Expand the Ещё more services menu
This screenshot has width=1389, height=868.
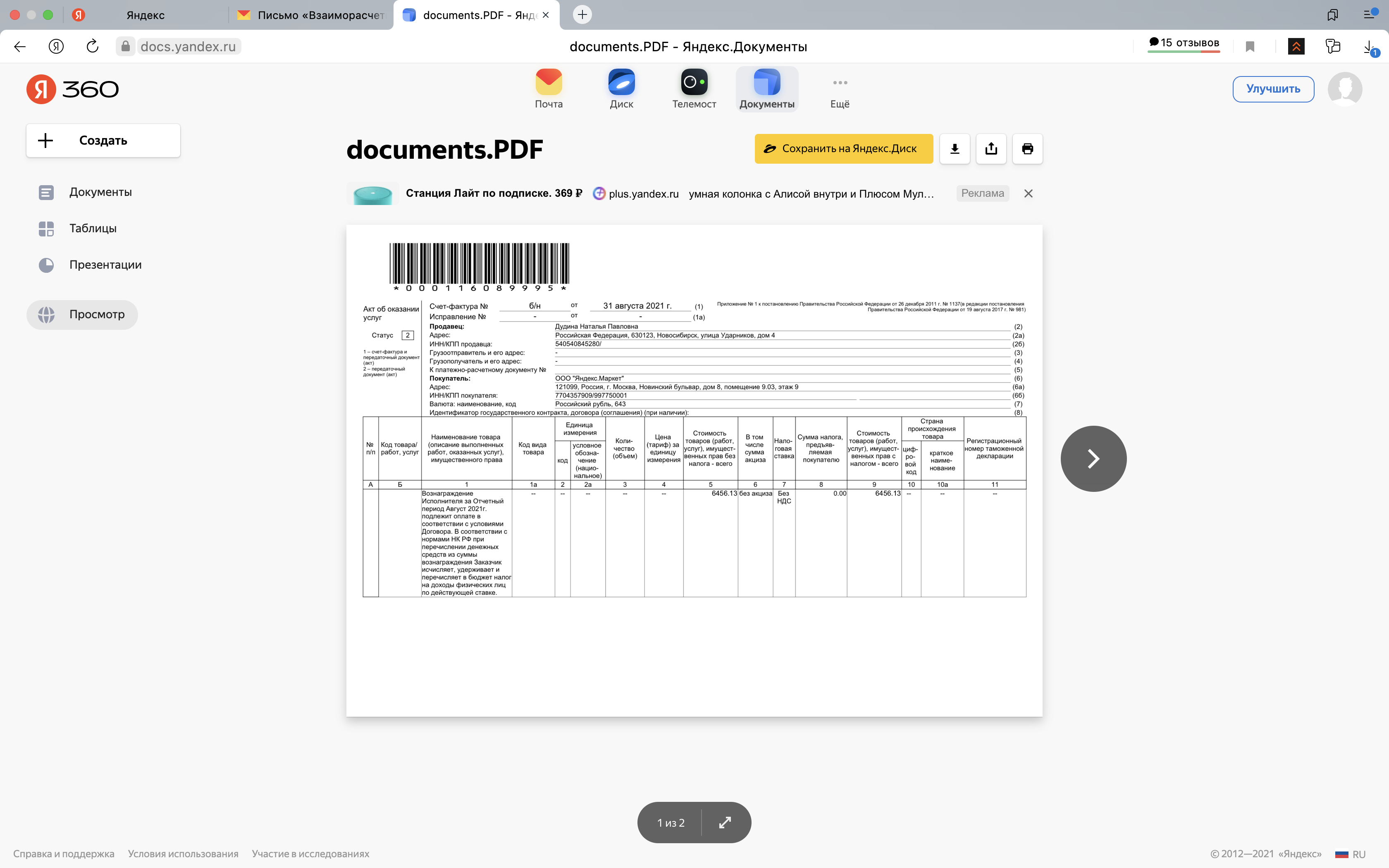coord(840,90)
